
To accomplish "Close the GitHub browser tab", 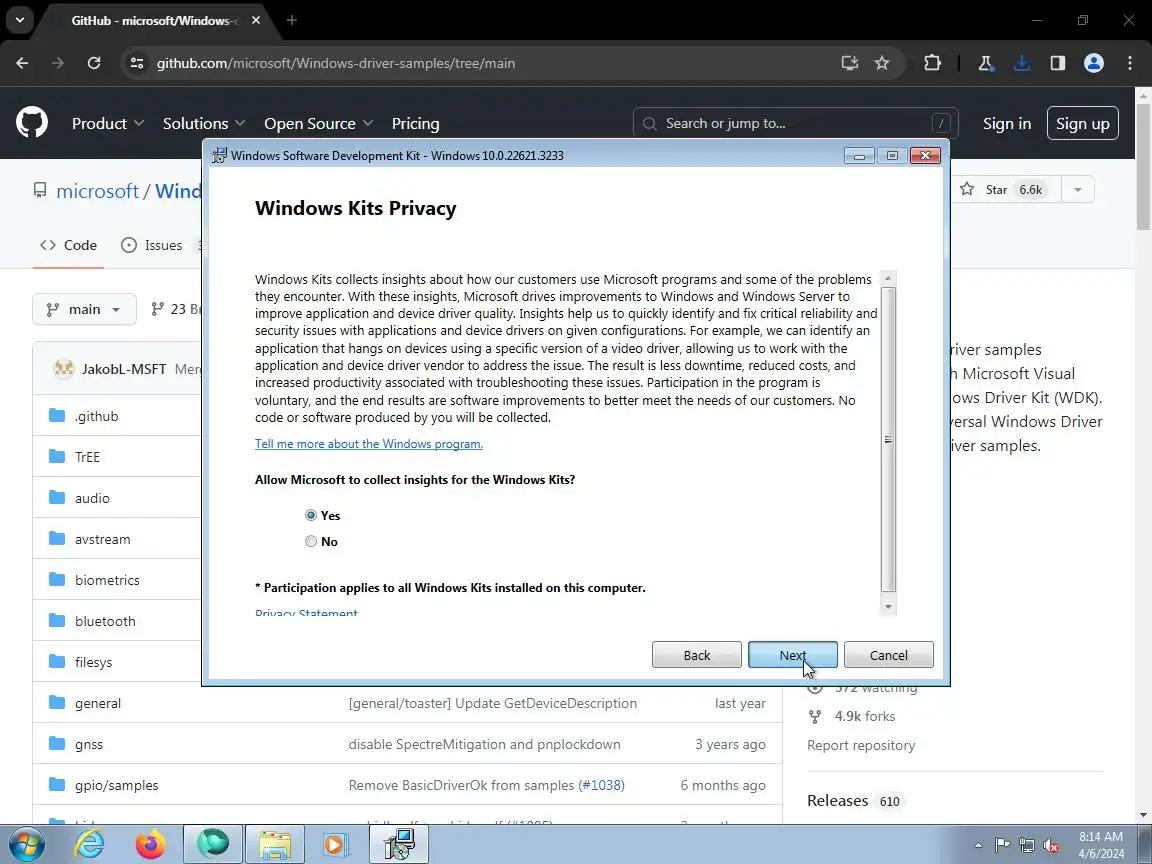I will click(256, 21).
